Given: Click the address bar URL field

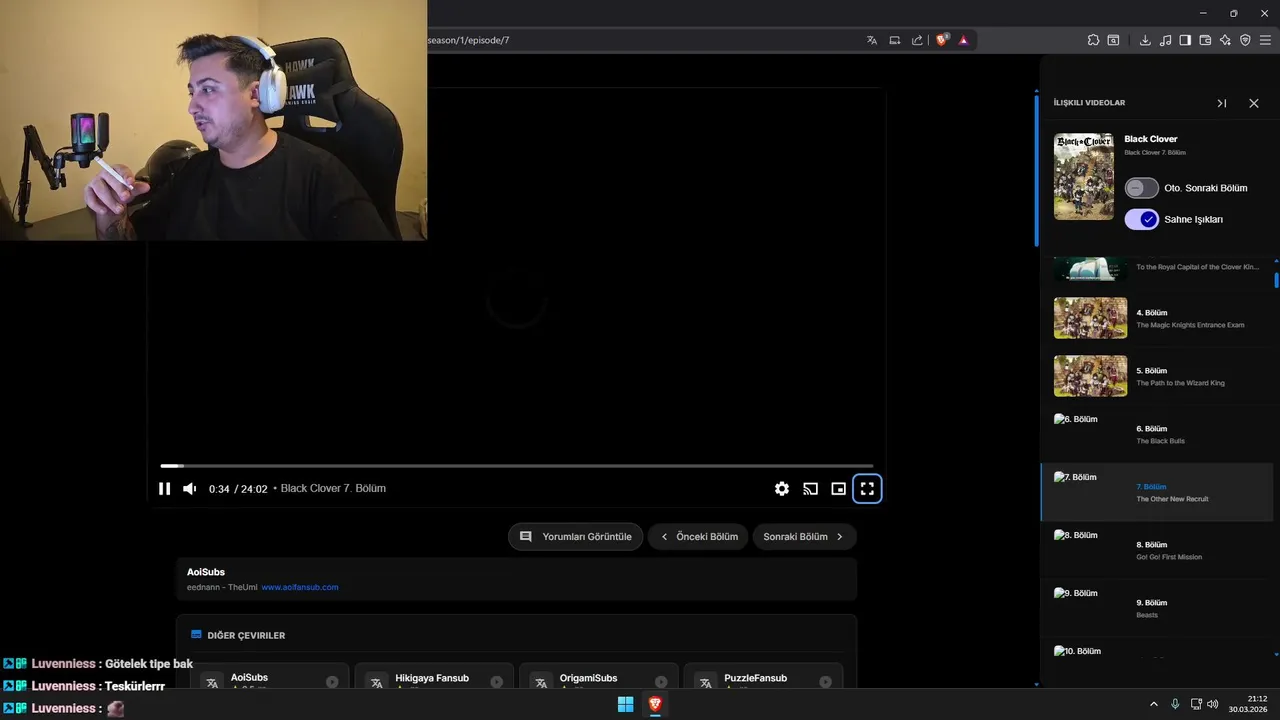Looking at the screenshot, I should click(x=640, y=40).
